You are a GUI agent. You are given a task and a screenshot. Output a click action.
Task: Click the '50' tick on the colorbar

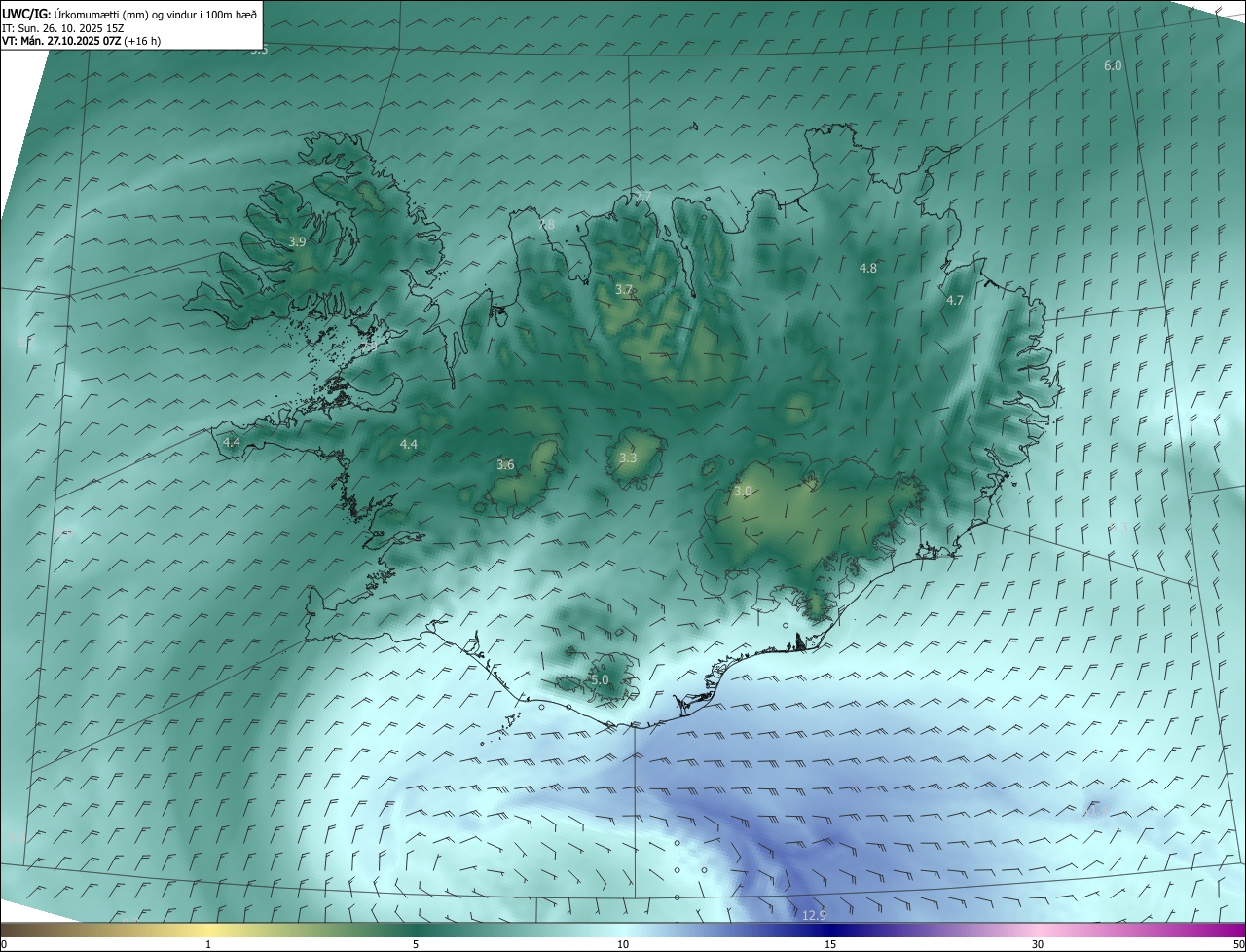click(1238, 944)
